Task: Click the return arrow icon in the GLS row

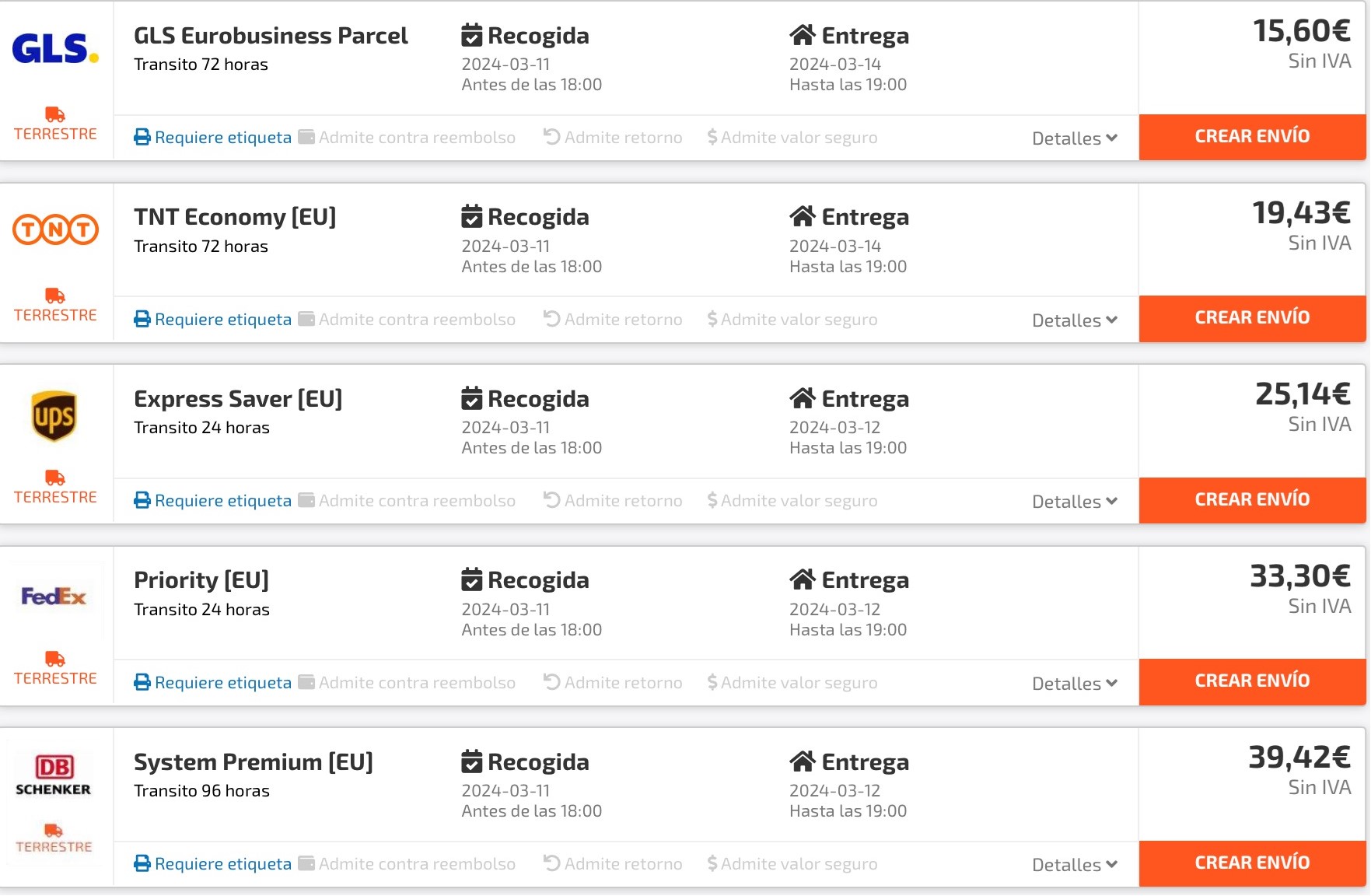Action: pos(552,137)
